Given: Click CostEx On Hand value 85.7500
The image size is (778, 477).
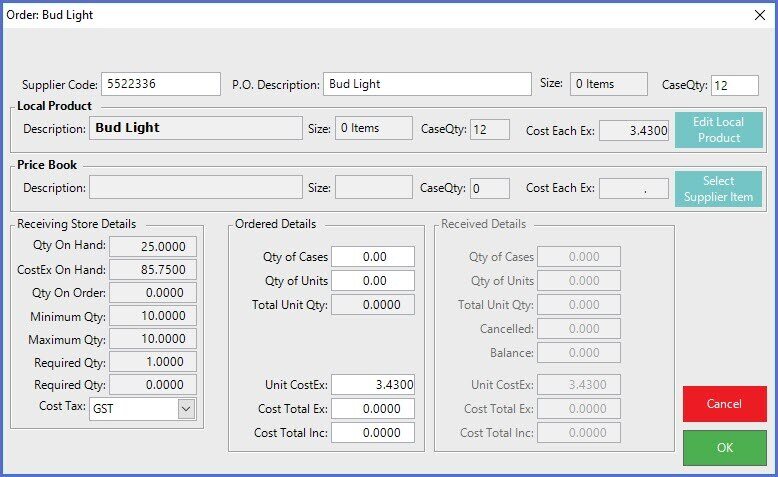Looking at the screenshot, I should click(x=153, y=270).
